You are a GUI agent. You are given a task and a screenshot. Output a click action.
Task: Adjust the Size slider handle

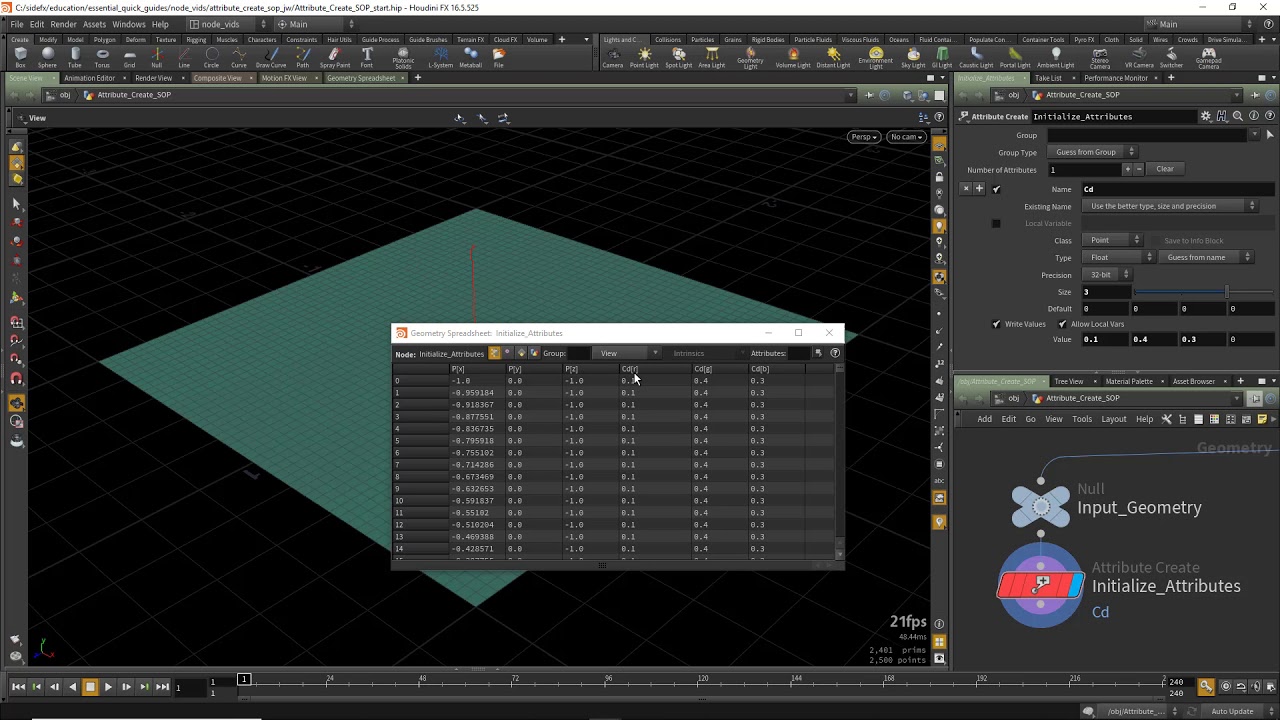[1226, 292]
